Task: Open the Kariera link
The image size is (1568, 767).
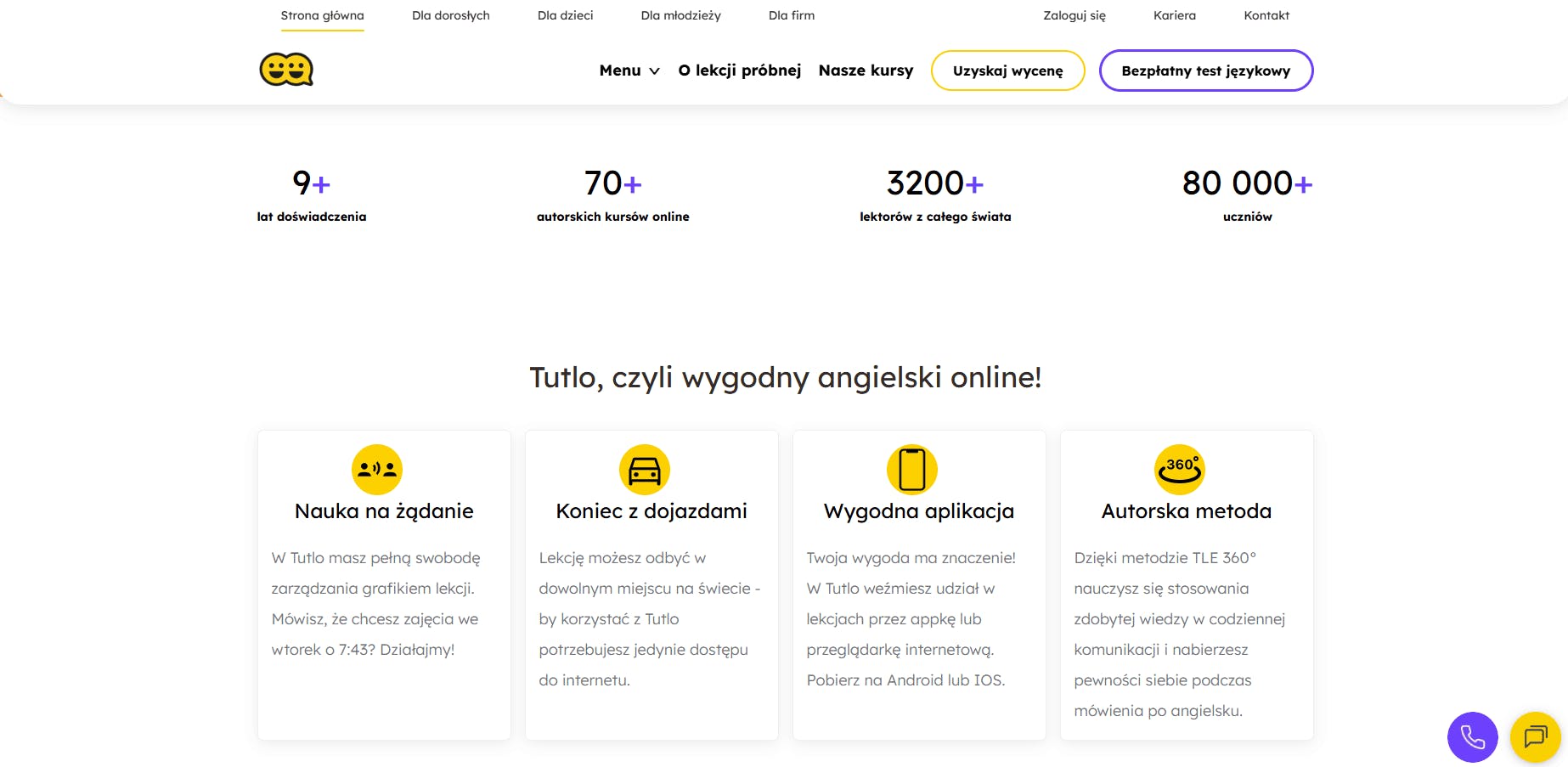Action: click(1174, 15)
